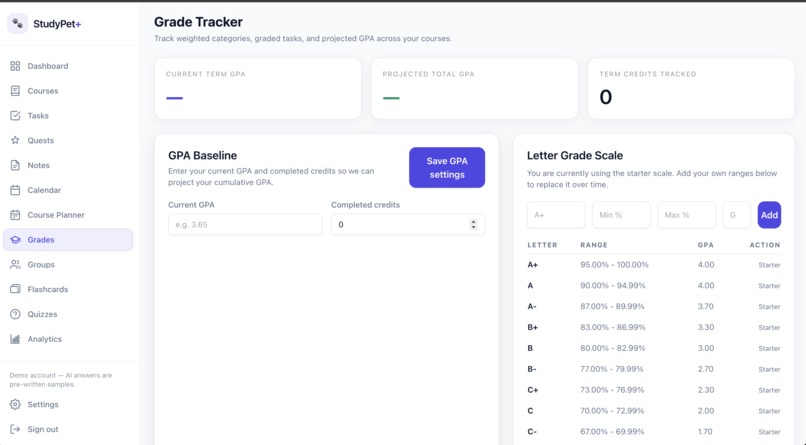Click Starter label in the B+ row
The width and height of the screenshot is (806, 445).
tap(769, 327)
